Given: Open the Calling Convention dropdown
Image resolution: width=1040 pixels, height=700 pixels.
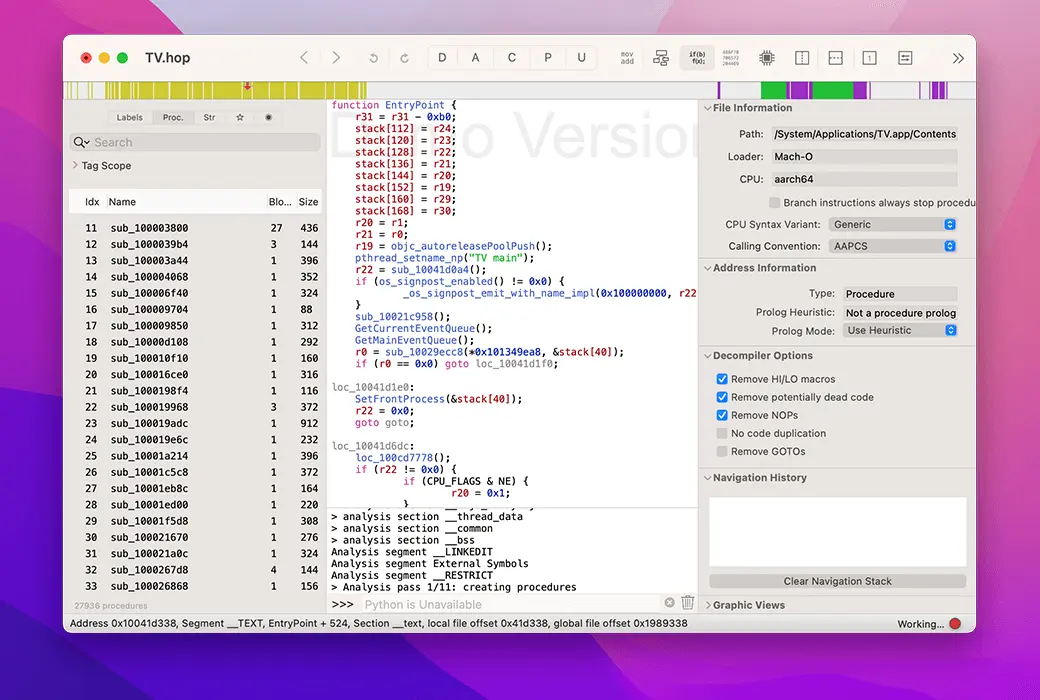Looking at the screenshot, I should [x=892, y=246].
